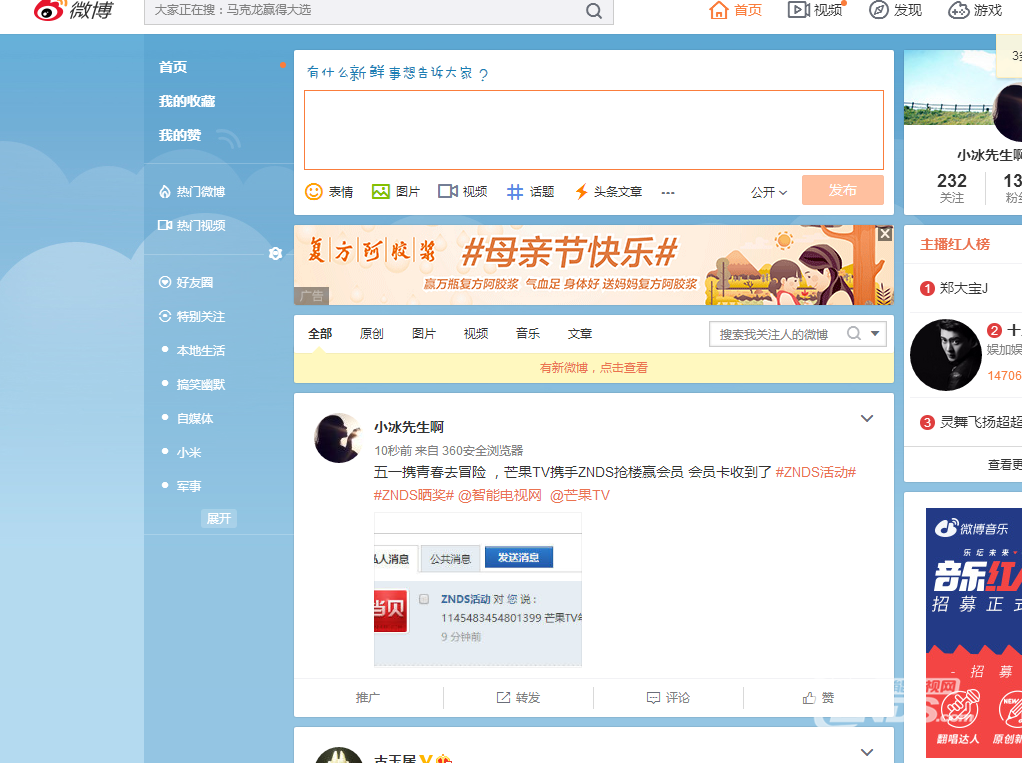Screen dimensions: 1022x763
Task: Open 好友圈 friends circle
Action: [x=186, y=282]
